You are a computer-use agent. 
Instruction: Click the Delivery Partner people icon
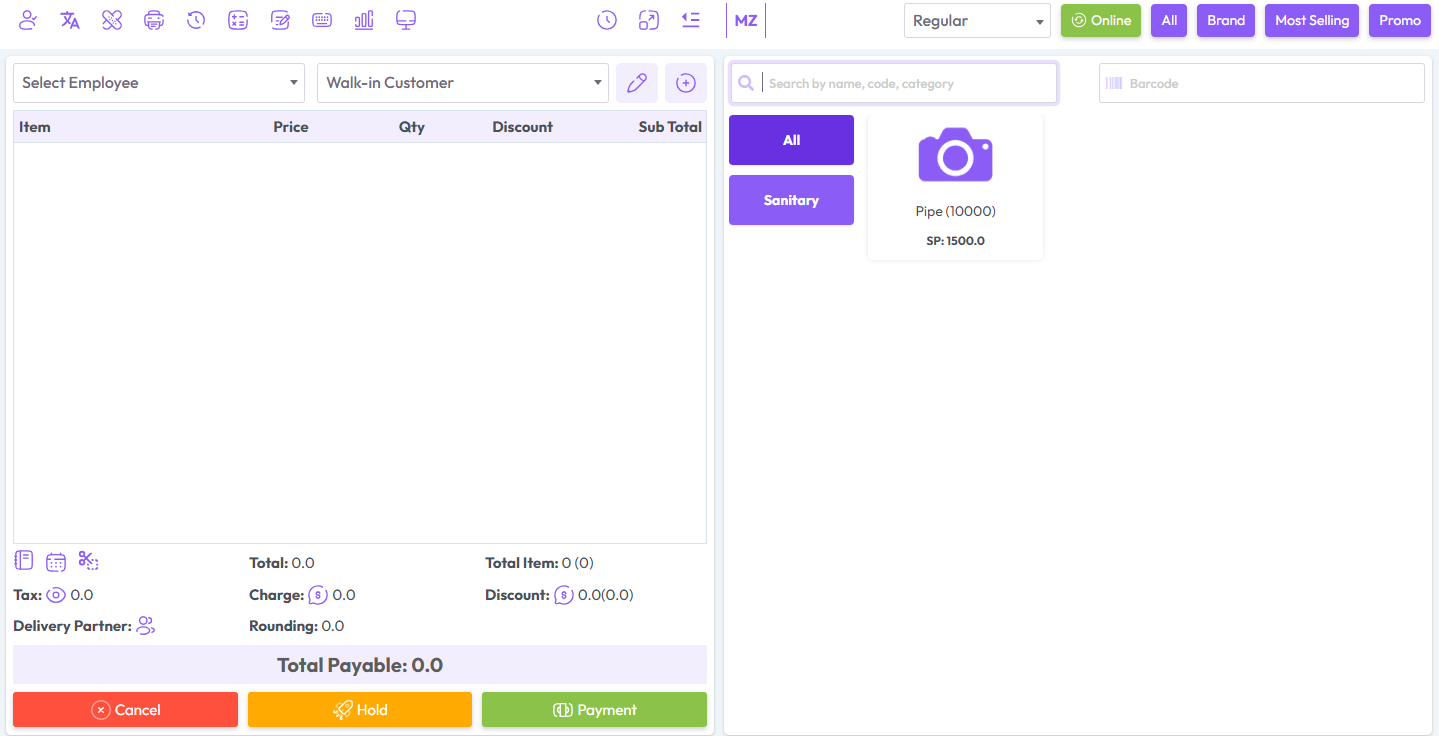point(146,626)
